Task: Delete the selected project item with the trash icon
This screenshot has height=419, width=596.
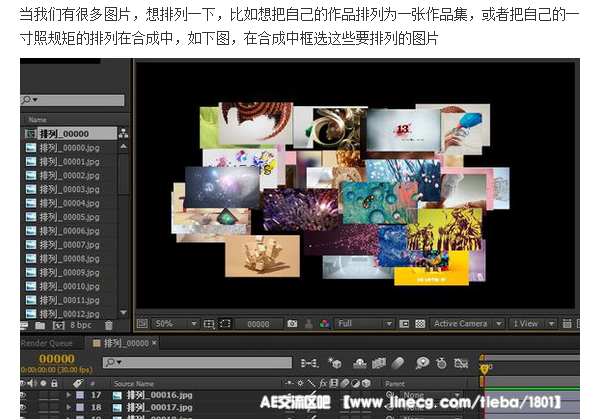Action: click(109, 325)
